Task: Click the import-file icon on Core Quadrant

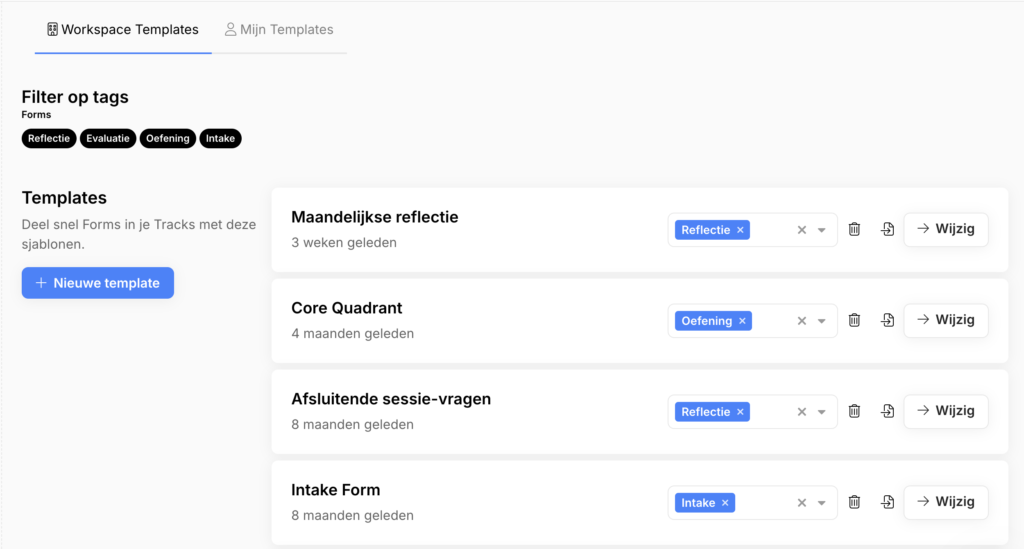Action: pyautogui.click(x=888, y=320)
